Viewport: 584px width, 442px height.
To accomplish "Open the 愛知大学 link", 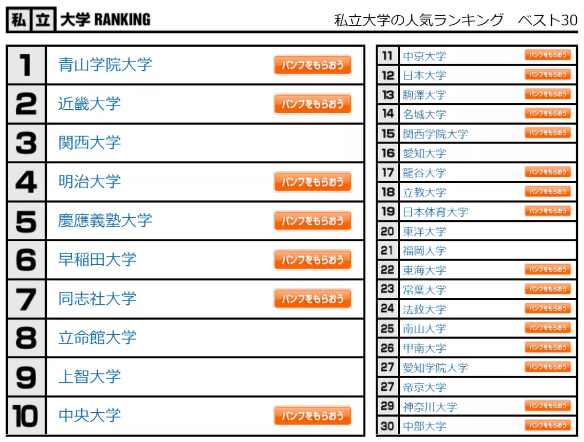I will pyautogui.click(x=424, y=153).
